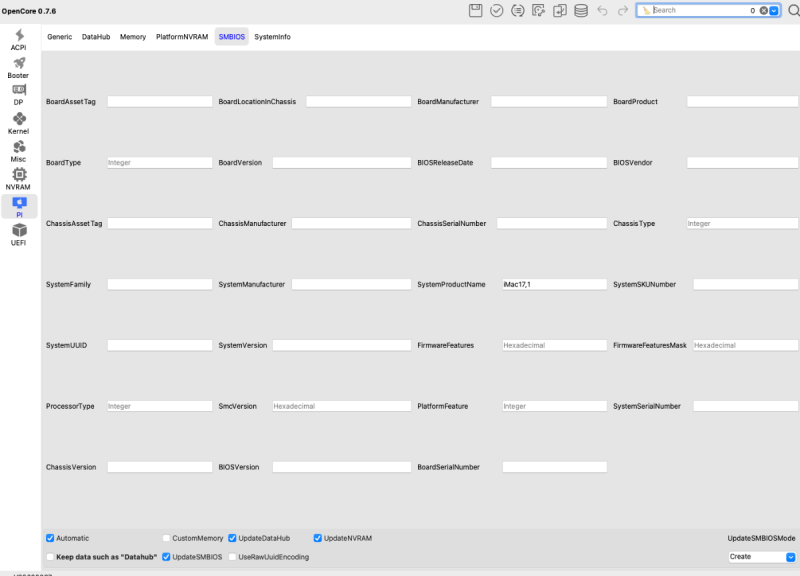Click the ChassisType integer field
This screenshot has width=800, height=576.
742,223
